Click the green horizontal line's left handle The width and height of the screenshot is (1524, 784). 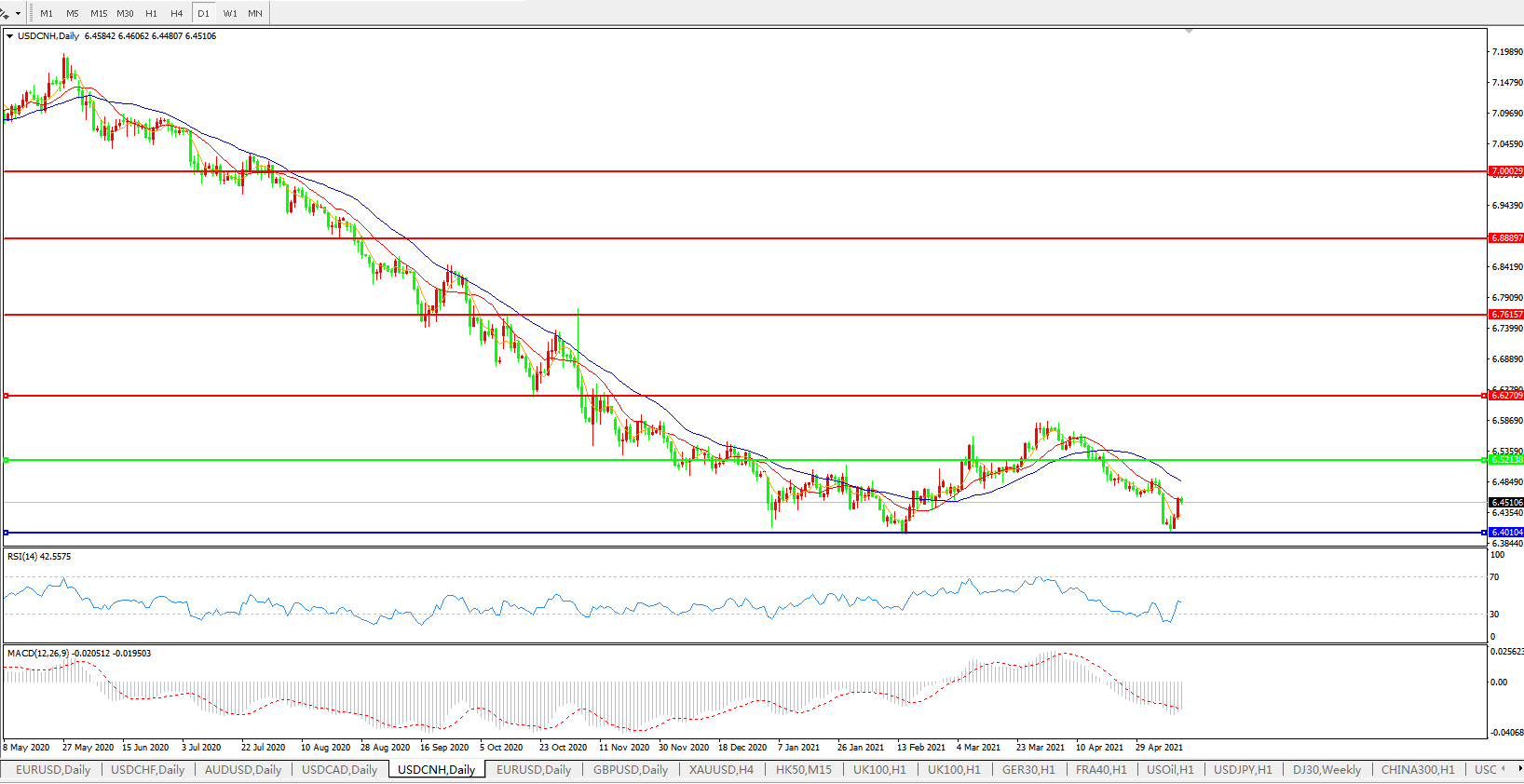tap(7, 460)
